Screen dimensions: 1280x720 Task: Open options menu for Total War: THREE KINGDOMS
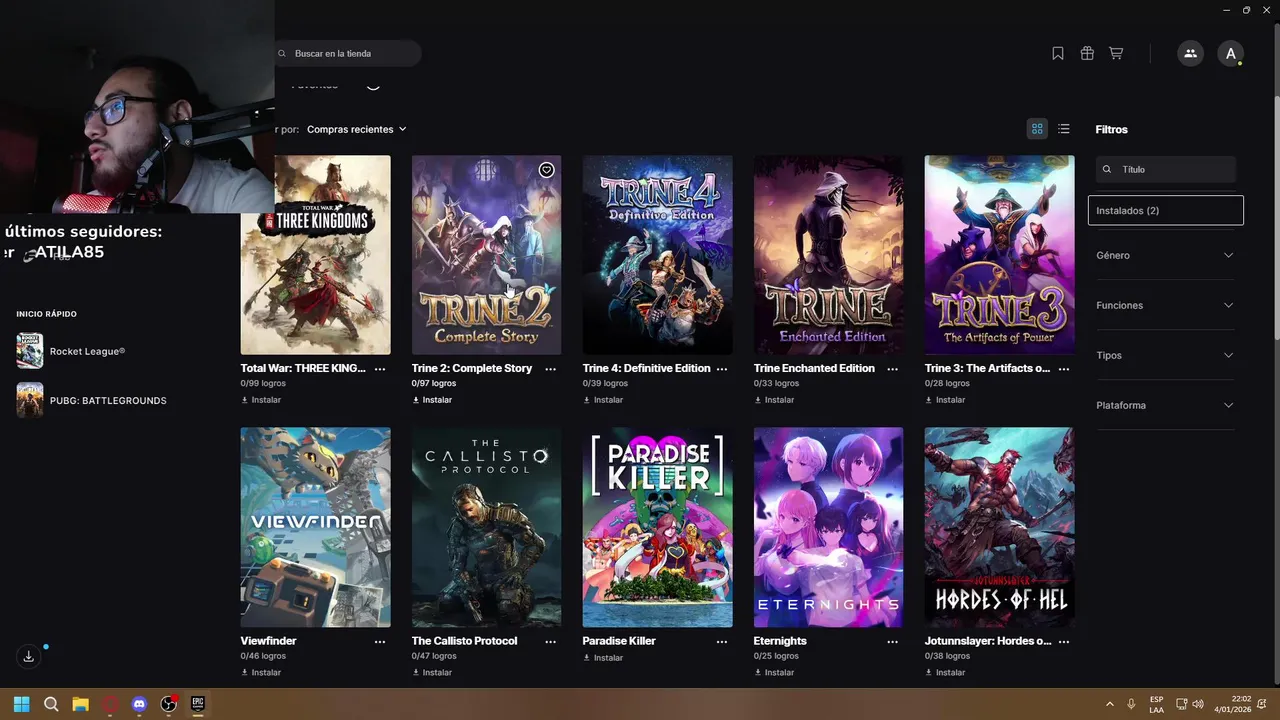pyautogui.click(x=380, y=369)
